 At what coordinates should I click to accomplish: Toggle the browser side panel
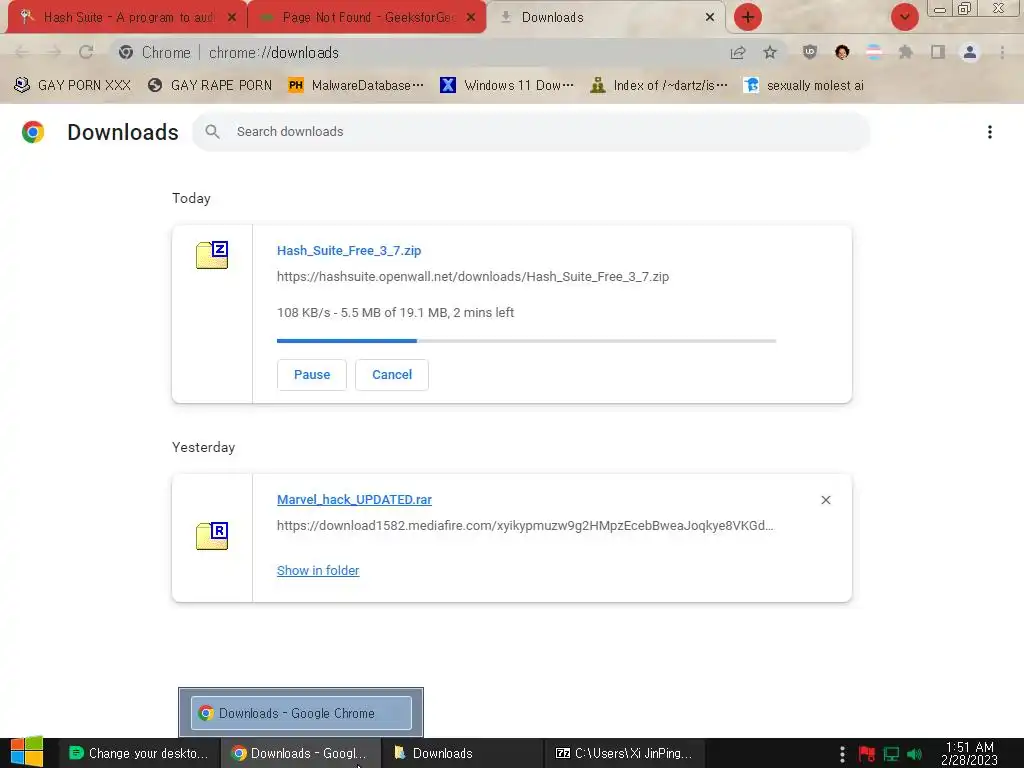point(938,52)
